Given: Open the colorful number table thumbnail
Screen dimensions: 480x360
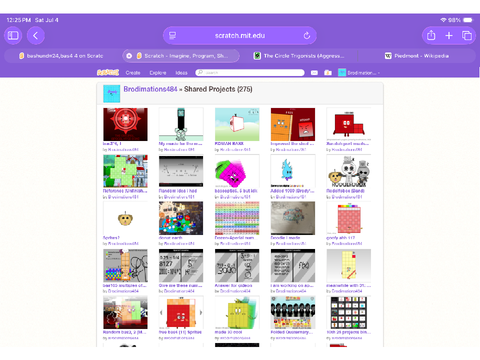Looking at the screenshot, I should 237,218.
